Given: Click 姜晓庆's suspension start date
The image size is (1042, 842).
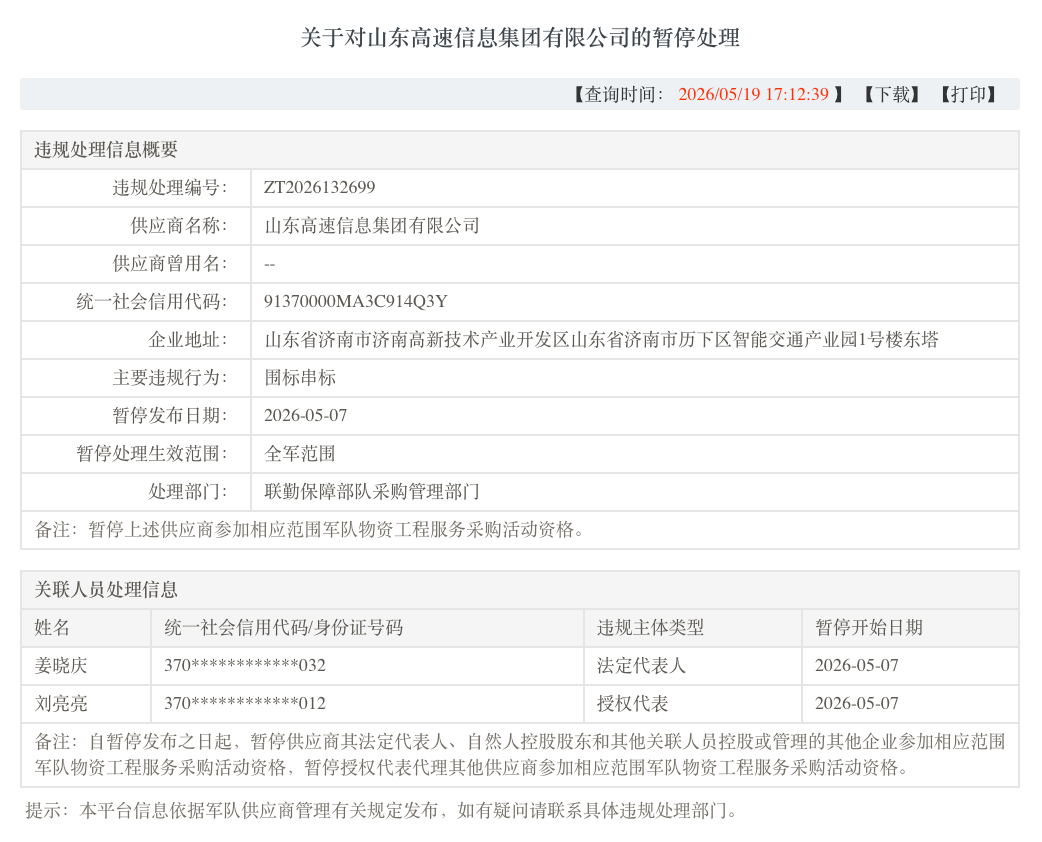Looking at the screenshot, I should tap(857, 666).
